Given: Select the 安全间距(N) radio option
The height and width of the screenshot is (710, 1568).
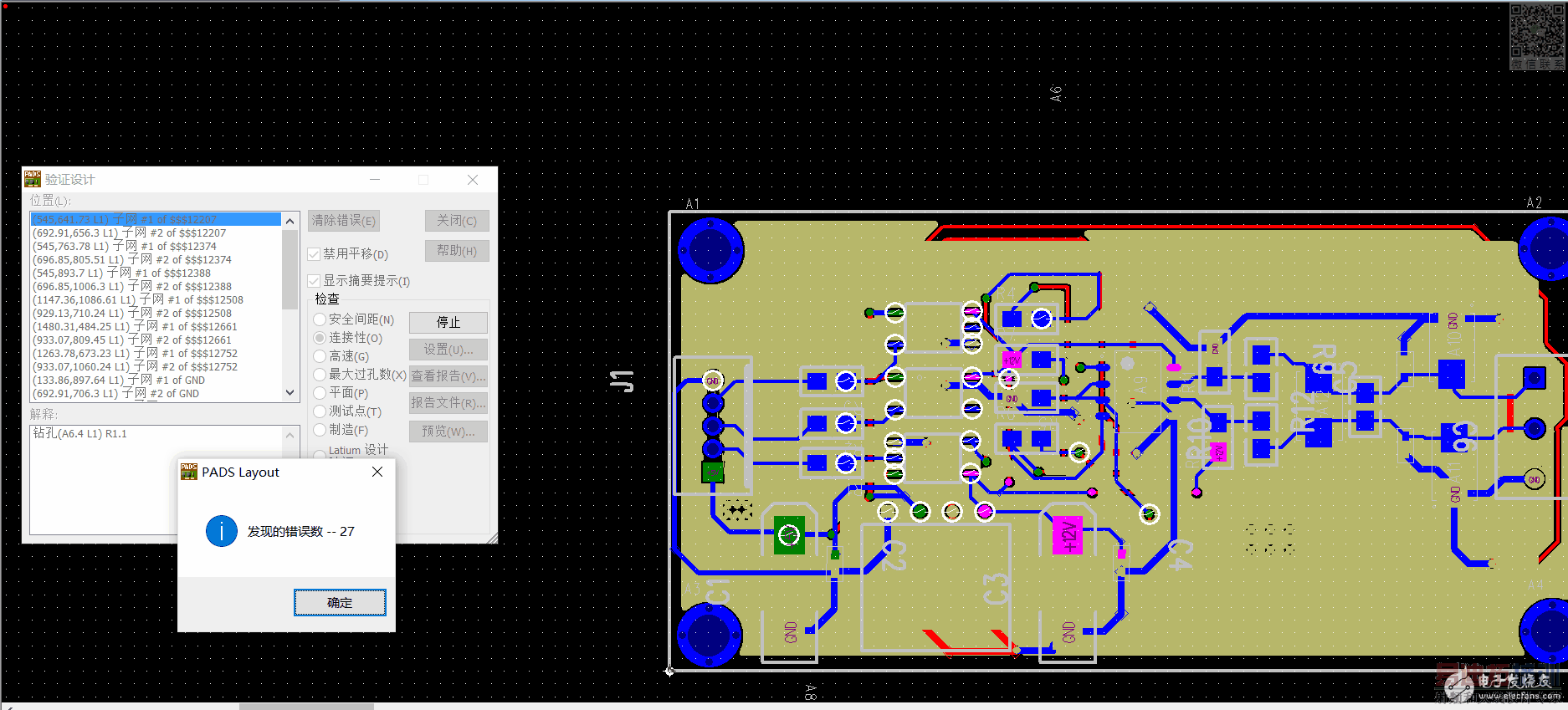Looking at the screenshot, I should point(320,319).
